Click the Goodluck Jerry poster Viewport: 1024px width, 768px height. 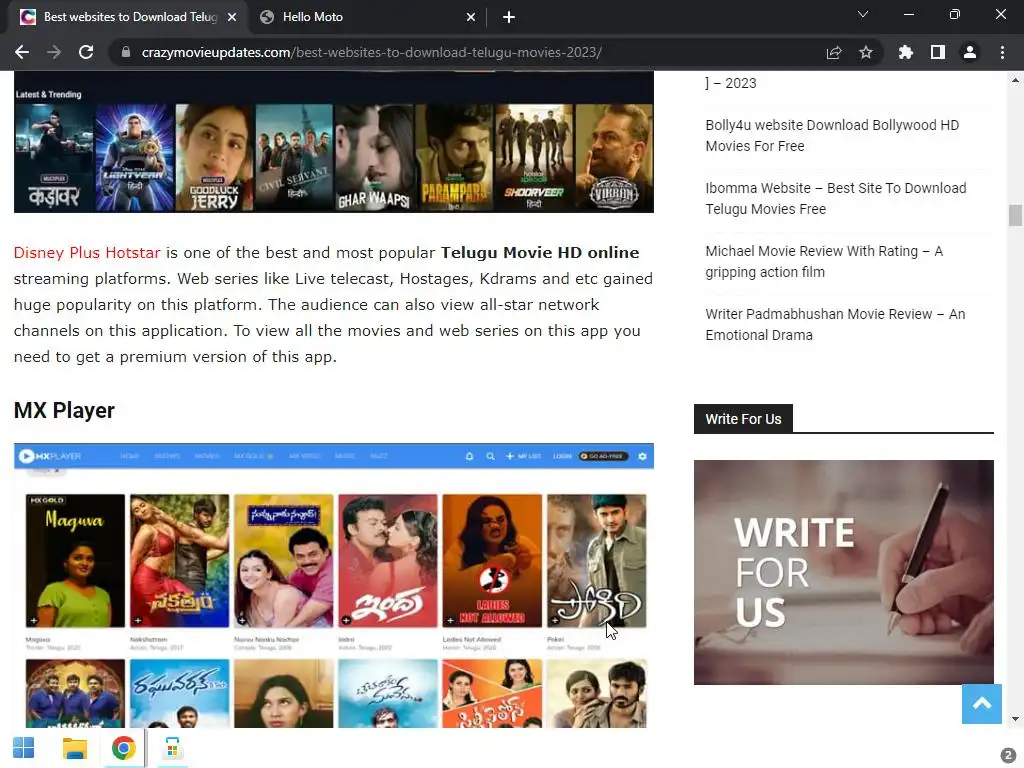(x=214, y=157)
